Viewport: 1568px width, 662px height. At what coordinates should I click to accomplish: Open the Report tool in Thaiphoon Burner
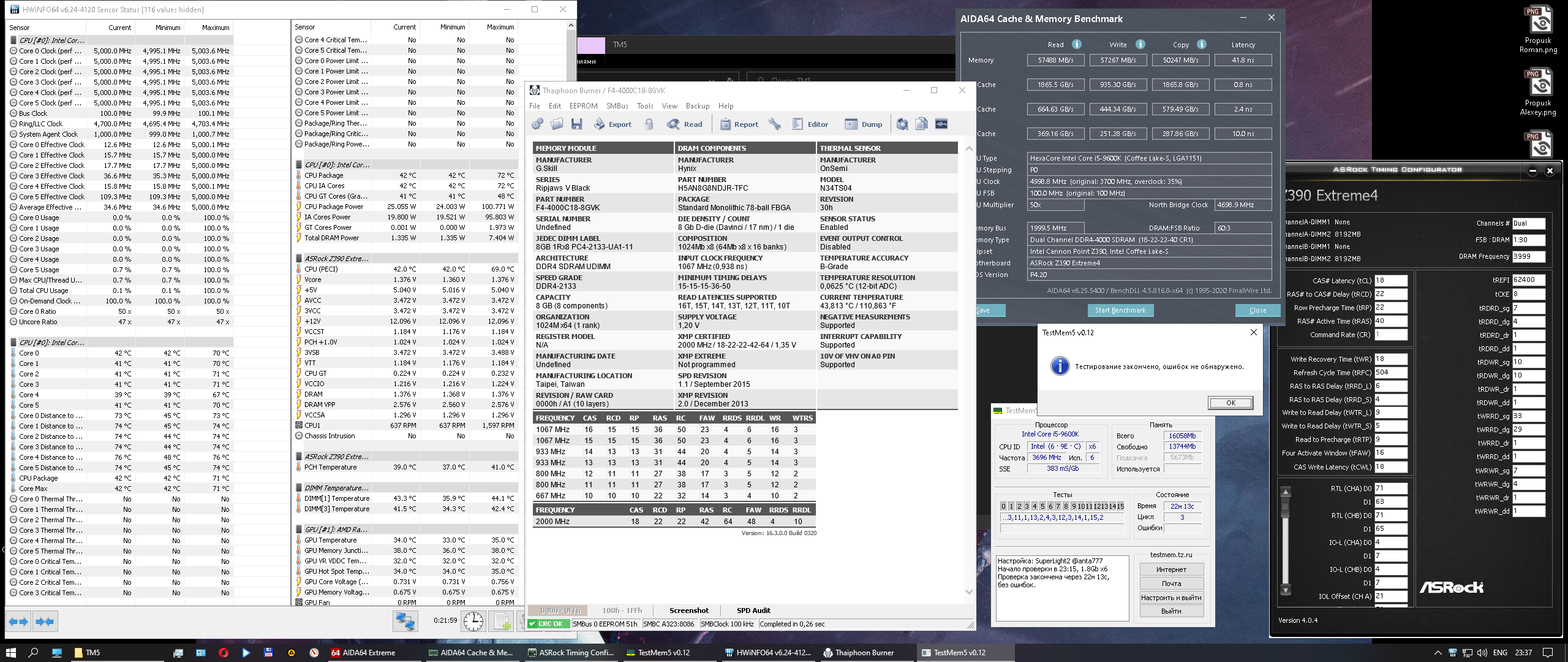tap(739, 124)
